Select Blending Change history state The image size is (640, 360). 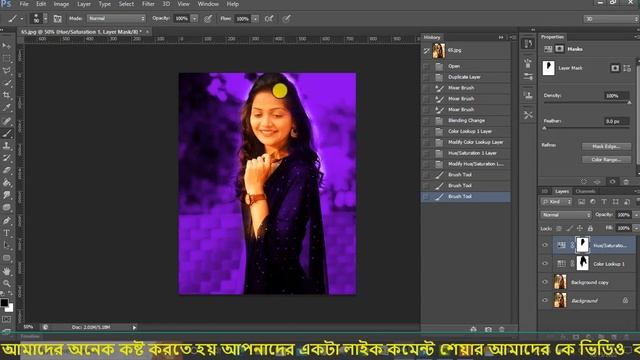coord(466,120)
